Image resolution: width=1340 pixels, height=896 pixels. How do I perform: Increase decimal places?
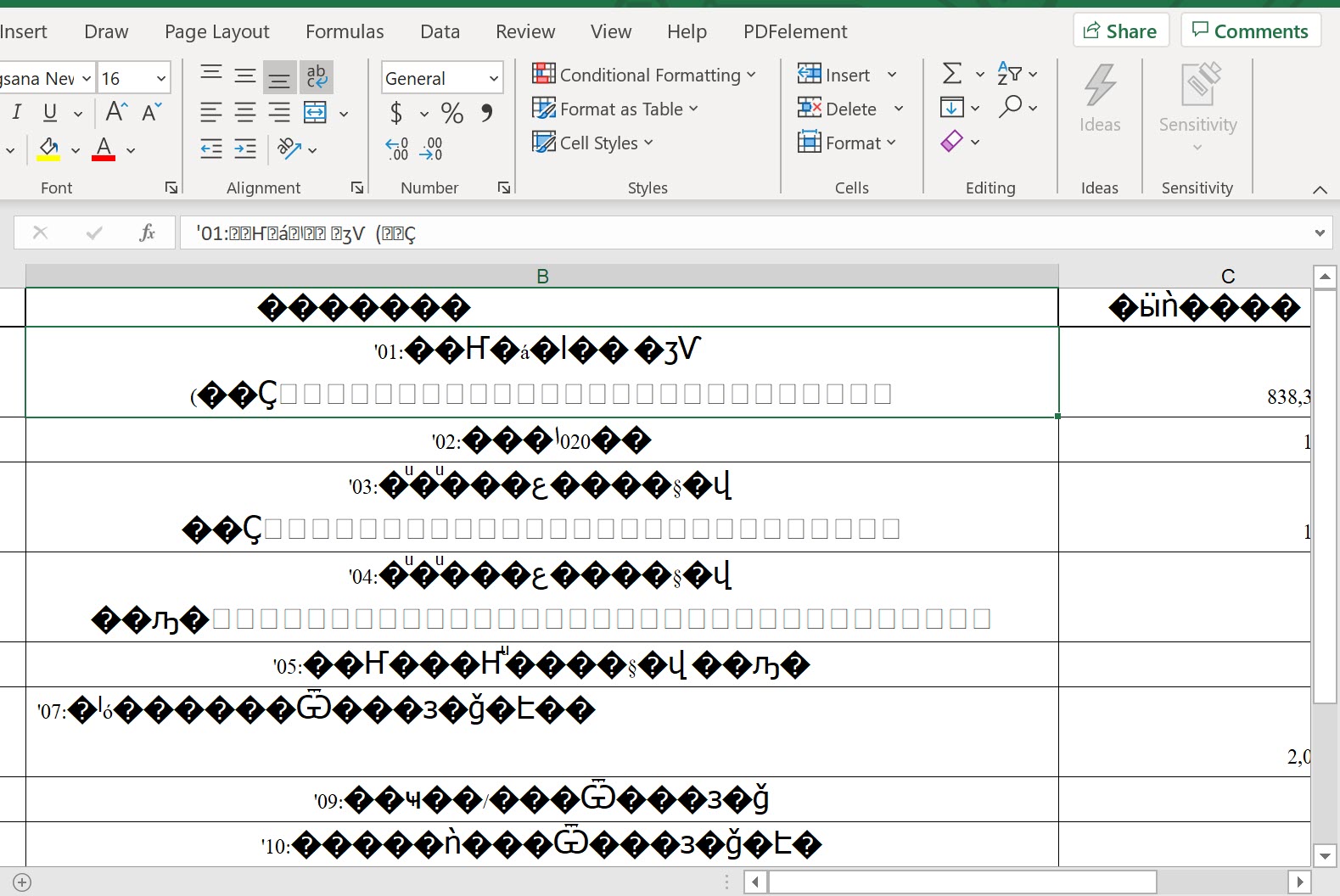click(397, 149)
